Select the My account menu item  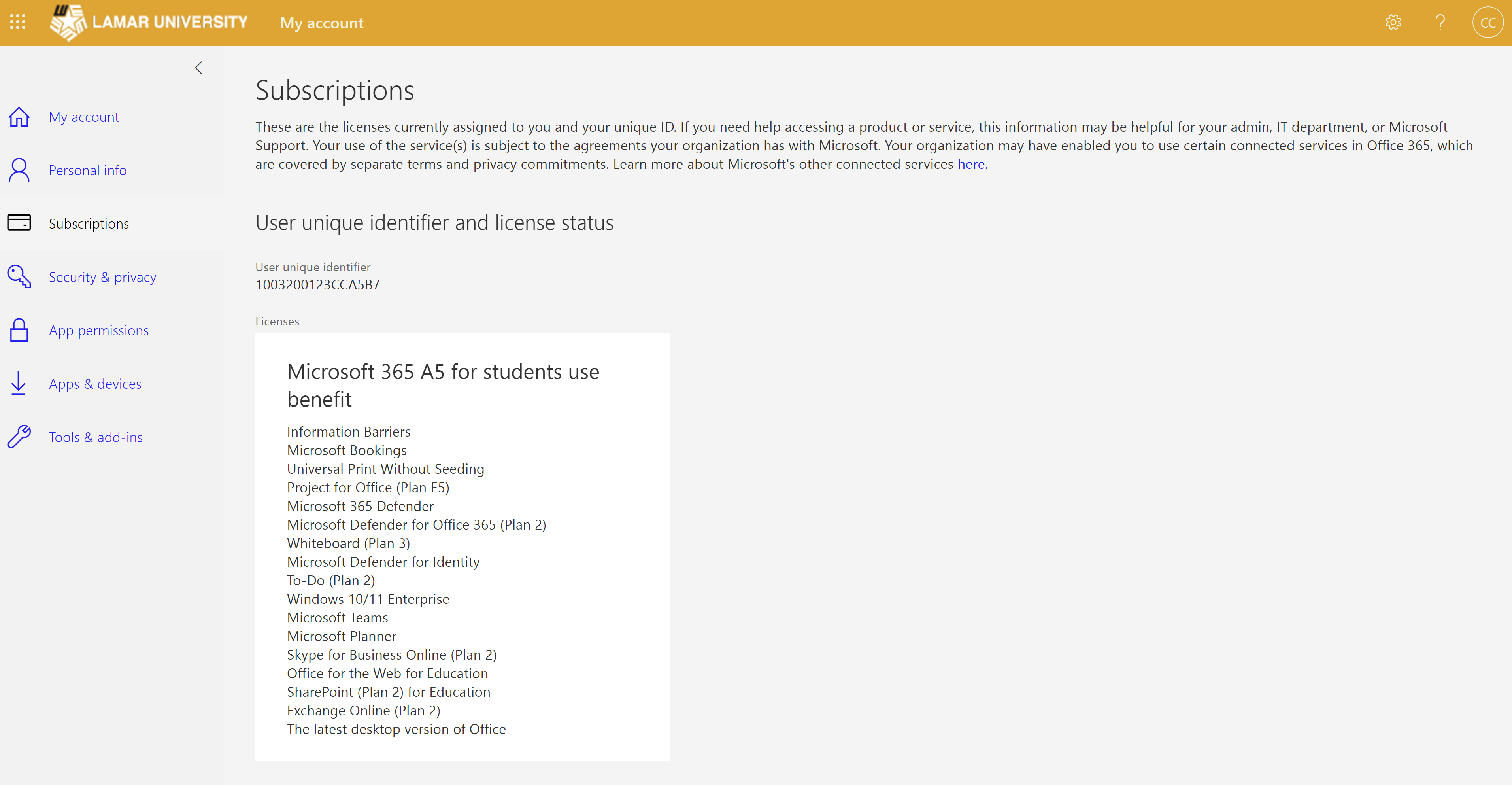(x=84, y=116)
